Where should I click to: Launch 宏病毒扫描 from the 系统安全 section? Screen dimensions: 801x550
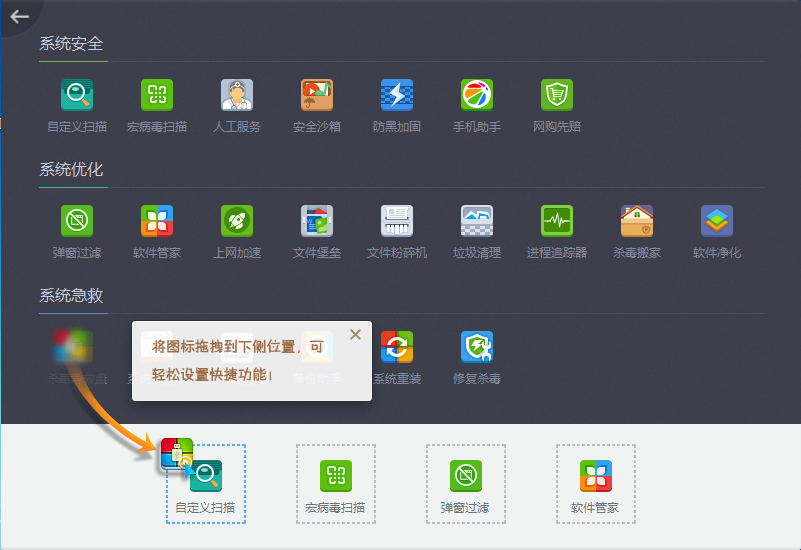coord(157,105)
